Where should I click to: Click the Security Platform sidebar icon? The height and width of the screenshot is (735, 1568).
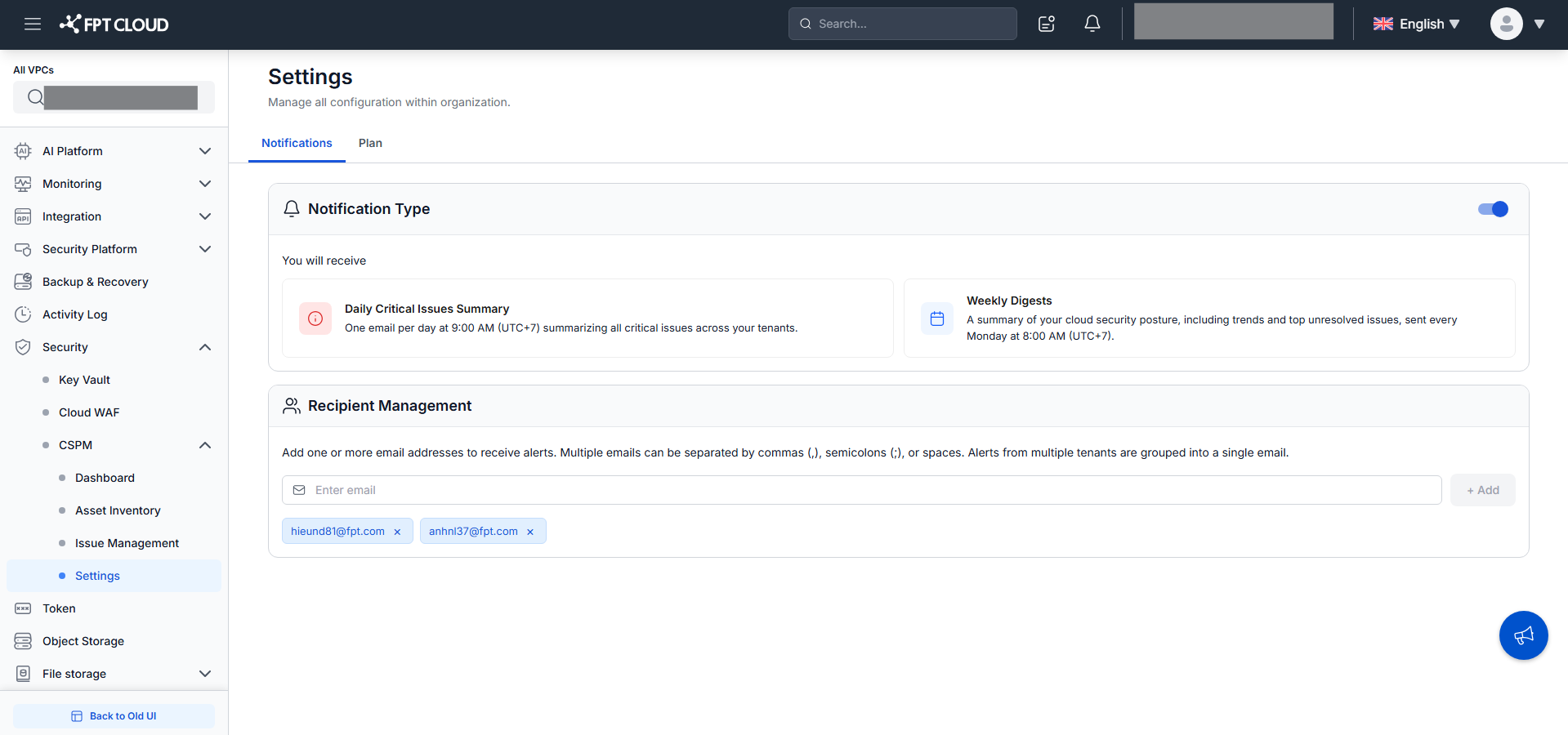pos(23,249)
